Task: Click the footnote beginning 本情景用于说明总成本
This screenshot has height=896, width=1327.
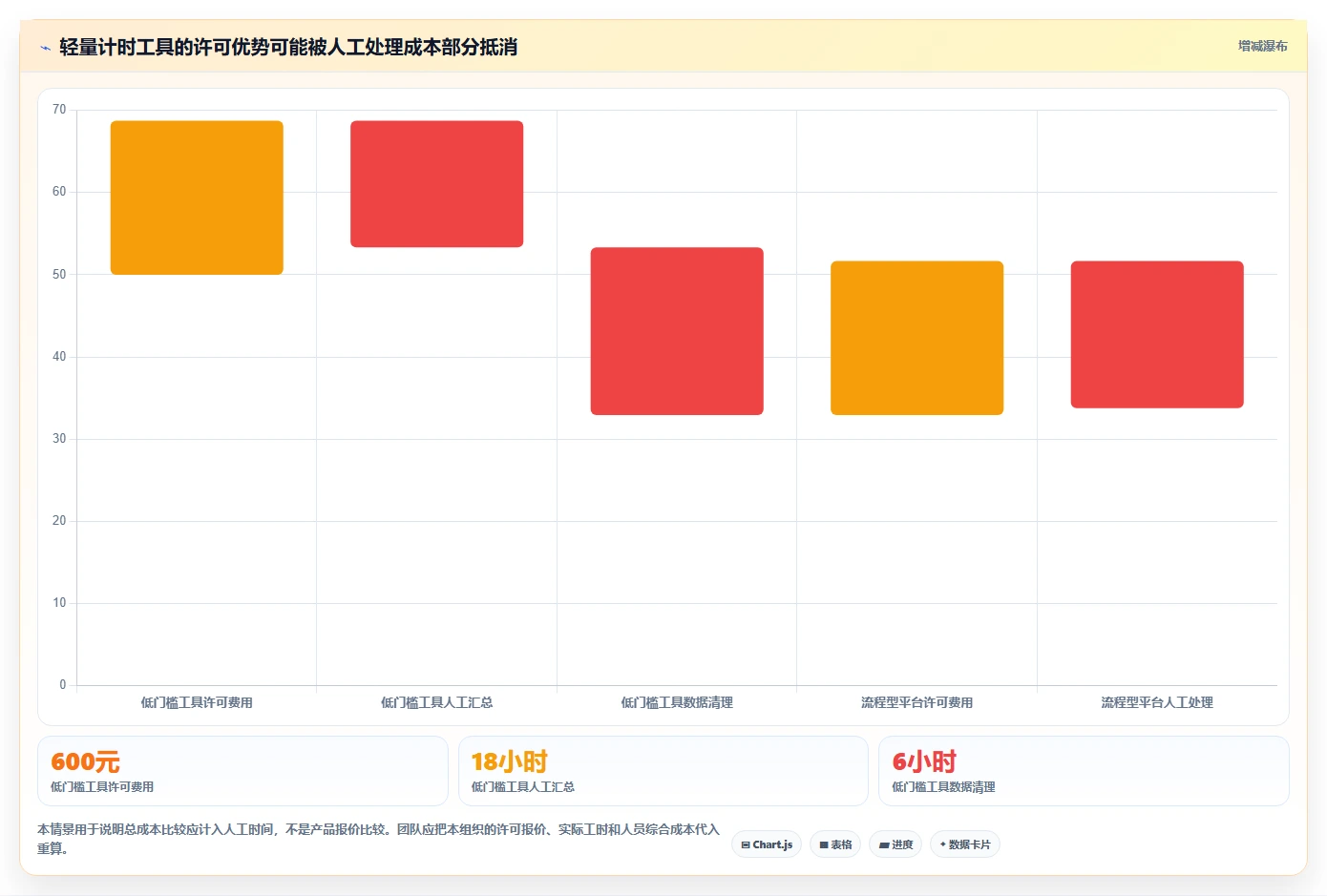Action: pyautogui.click(x=378, y=839)
